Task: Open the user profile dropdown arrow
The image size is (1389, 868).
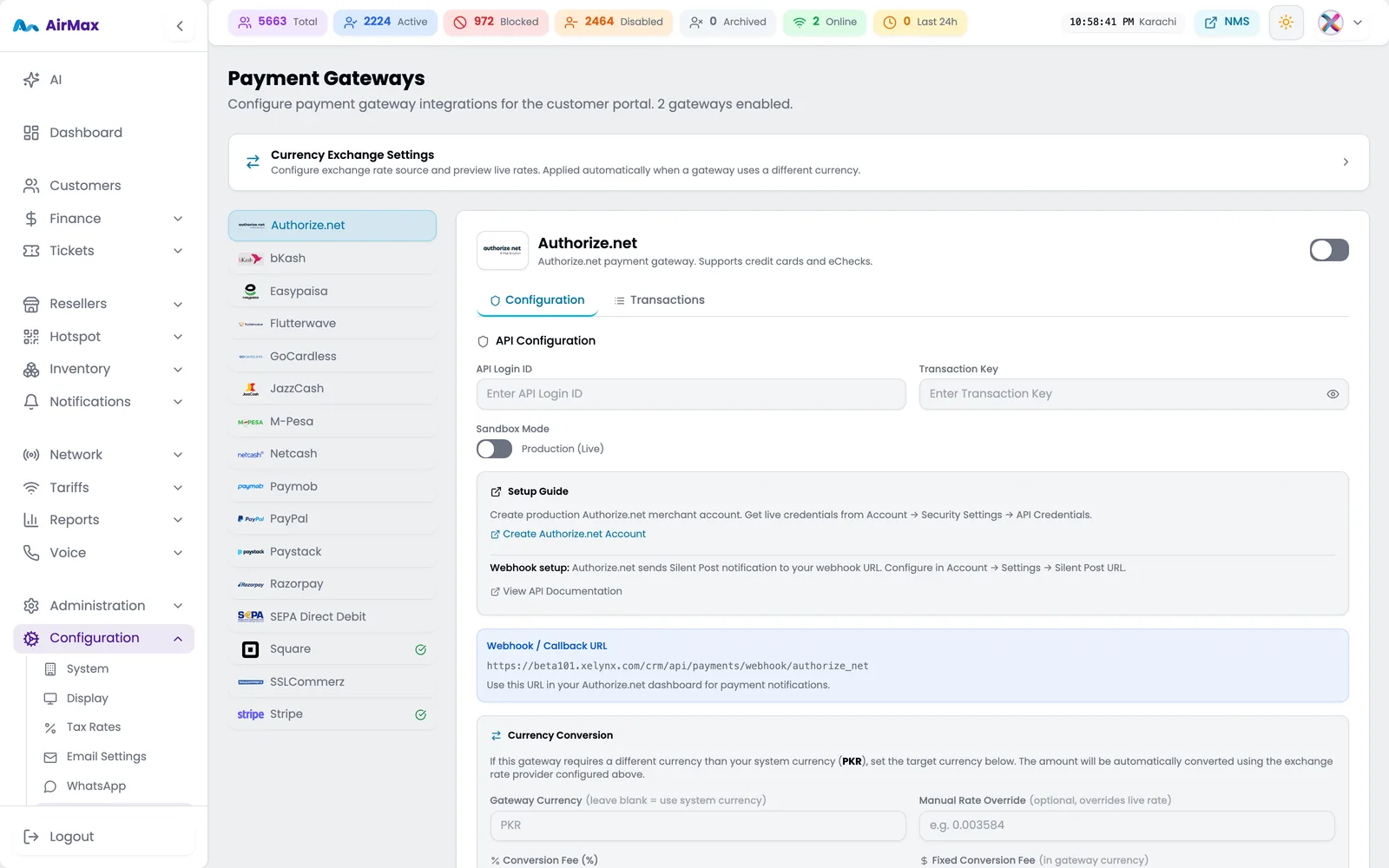Action: 1358,23
